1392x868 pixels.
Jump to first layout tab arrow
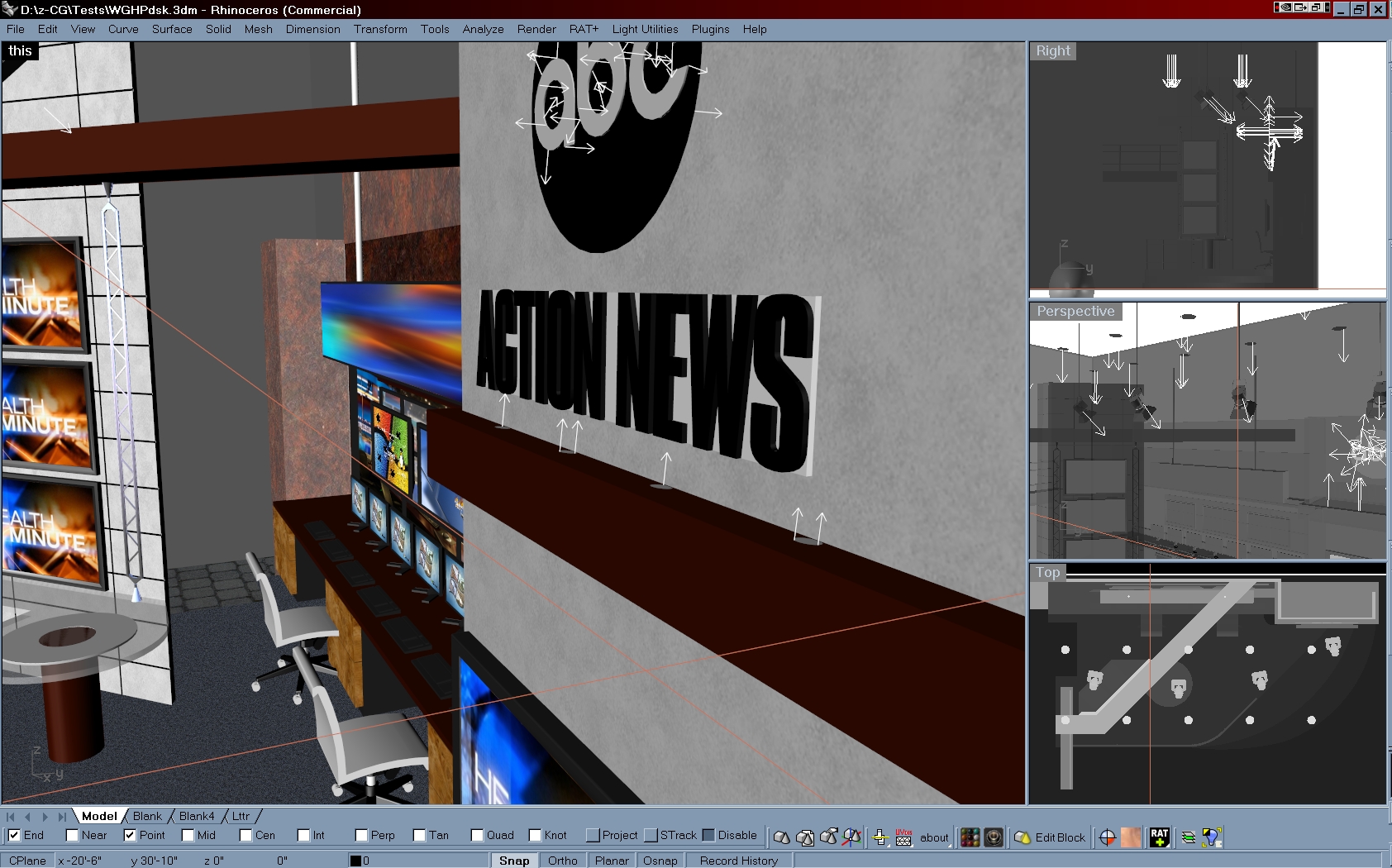[x=11, y=817]
